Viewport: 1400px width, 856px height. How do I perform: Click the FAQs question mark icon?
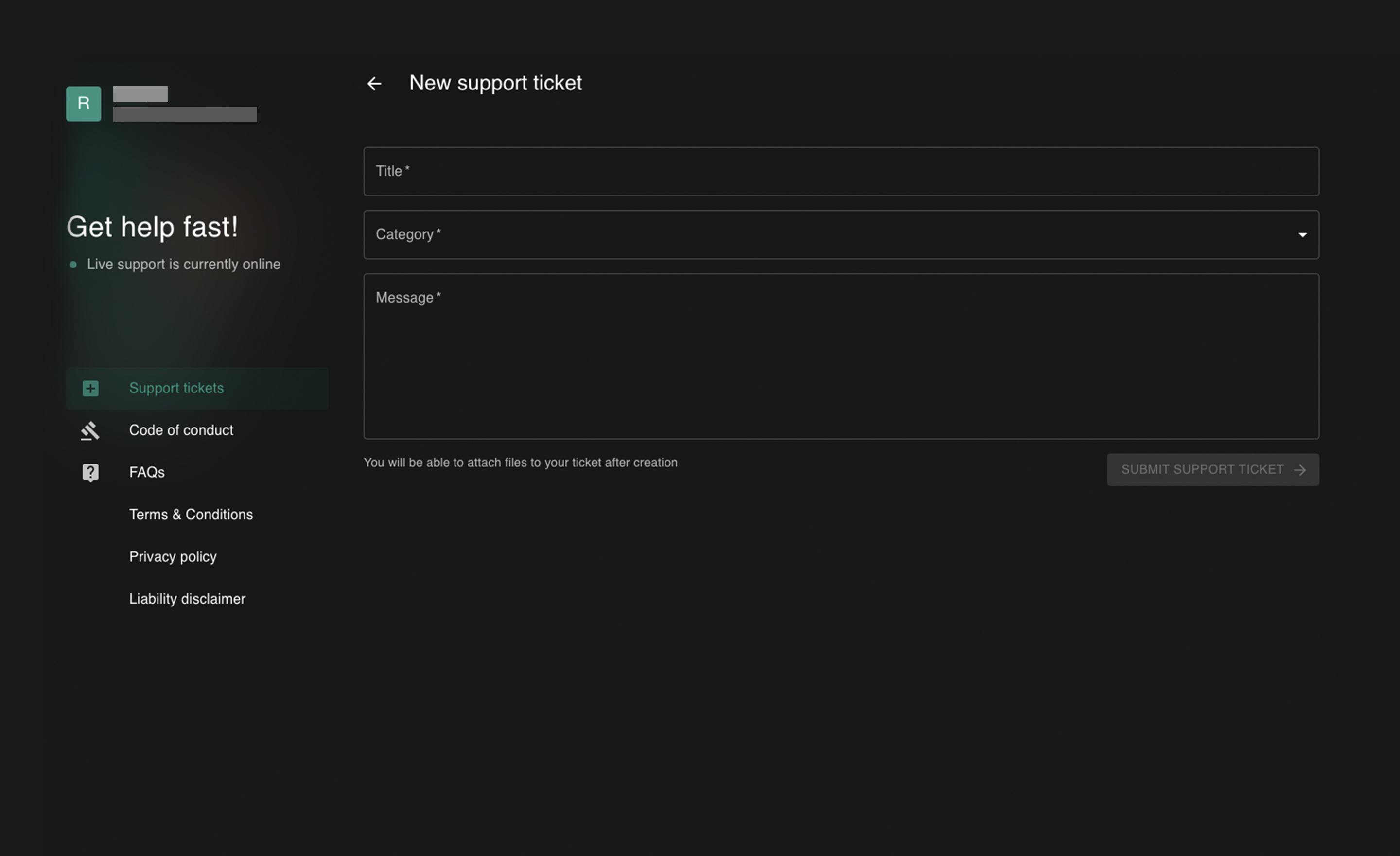(x=90, y=473)
